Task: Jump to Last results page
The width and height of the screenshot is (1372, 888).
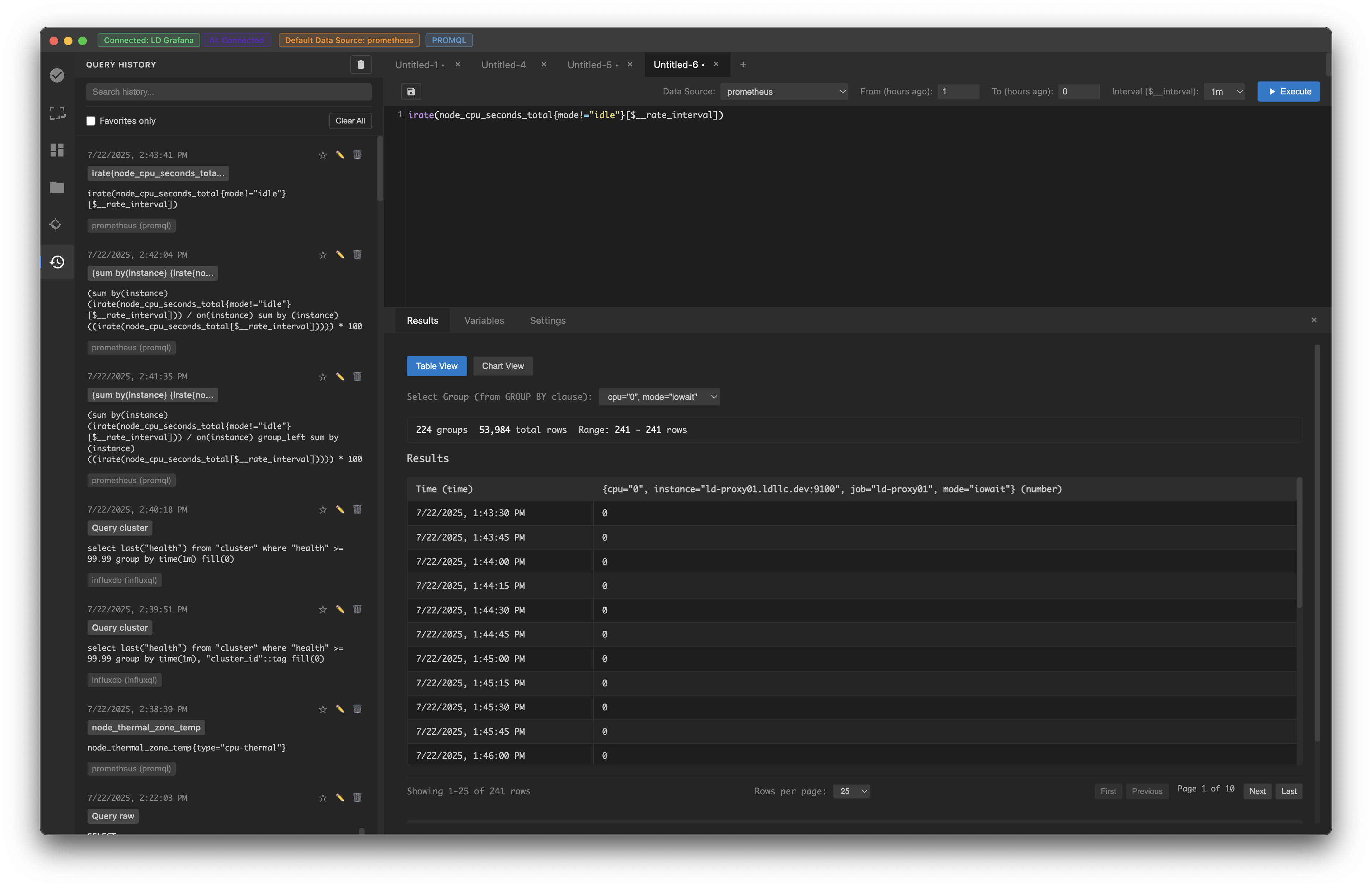Action: tap(1288, 791)
